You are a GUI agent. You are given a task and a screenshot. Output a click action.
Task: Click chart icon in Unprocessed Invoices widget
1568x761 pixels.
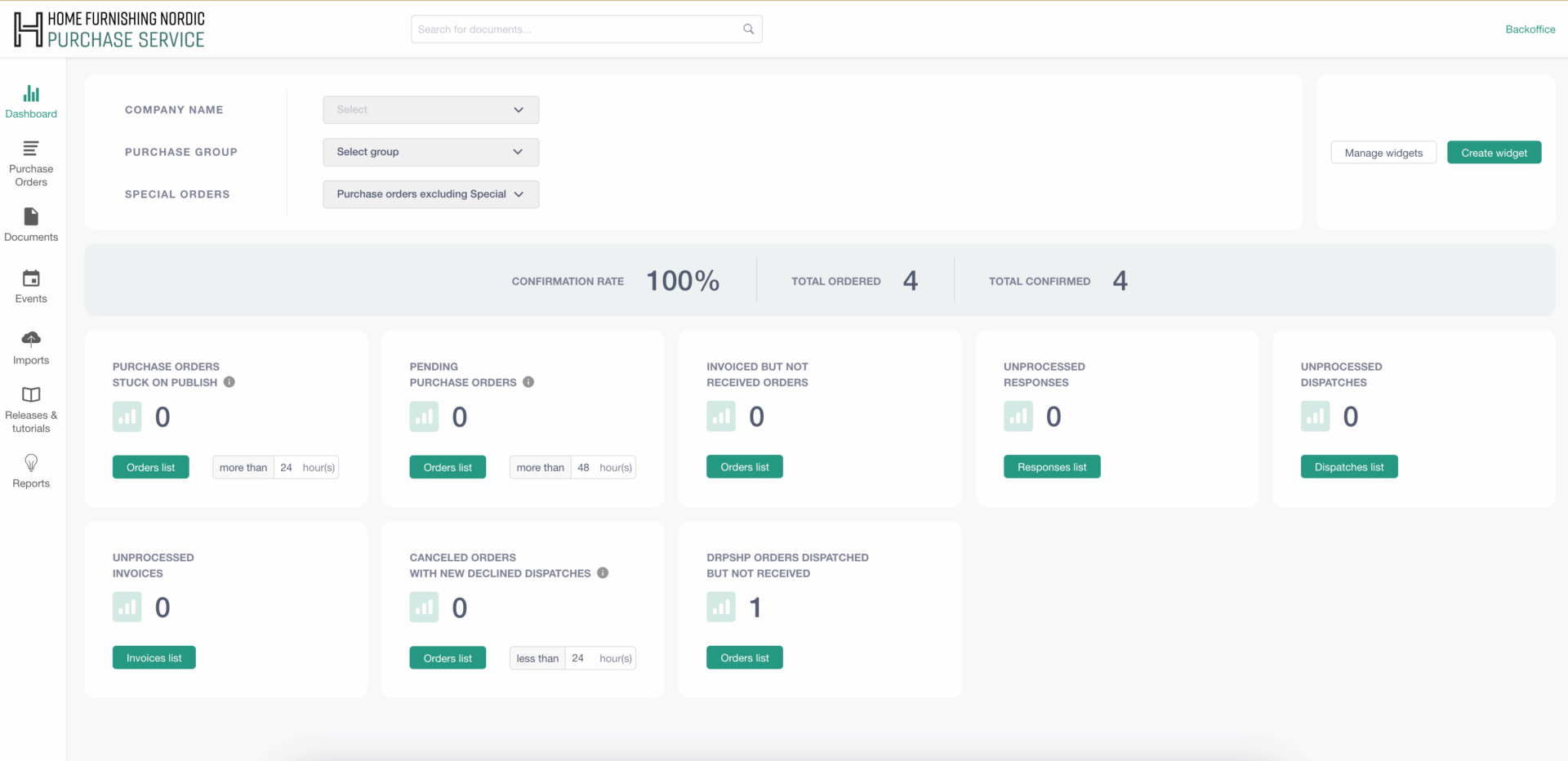point(127,607)
